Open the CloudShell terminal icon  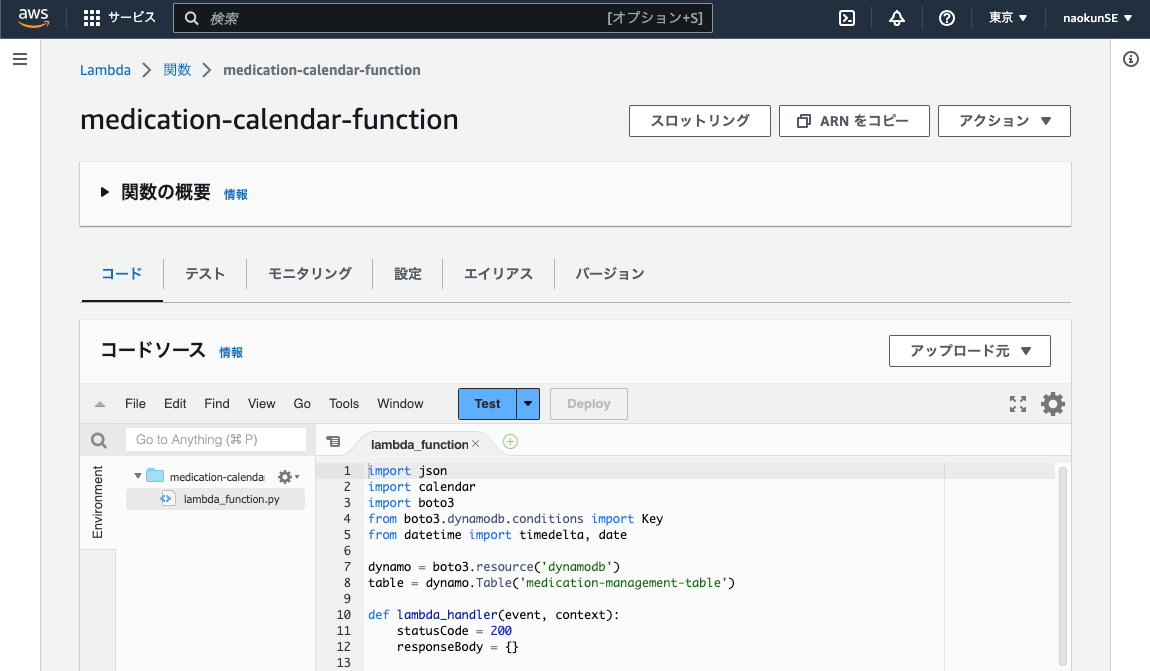847,18
